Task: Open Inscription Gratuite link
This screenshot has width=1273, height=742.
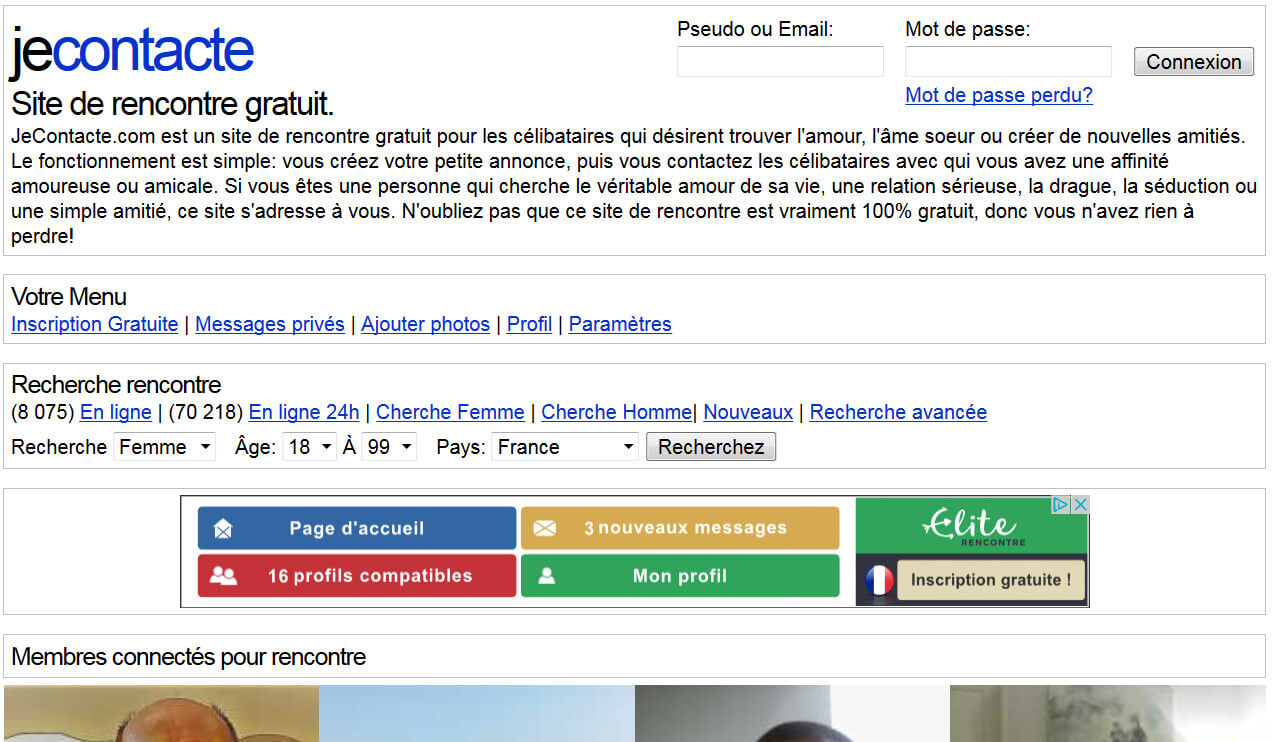Action: pos(95,324)
